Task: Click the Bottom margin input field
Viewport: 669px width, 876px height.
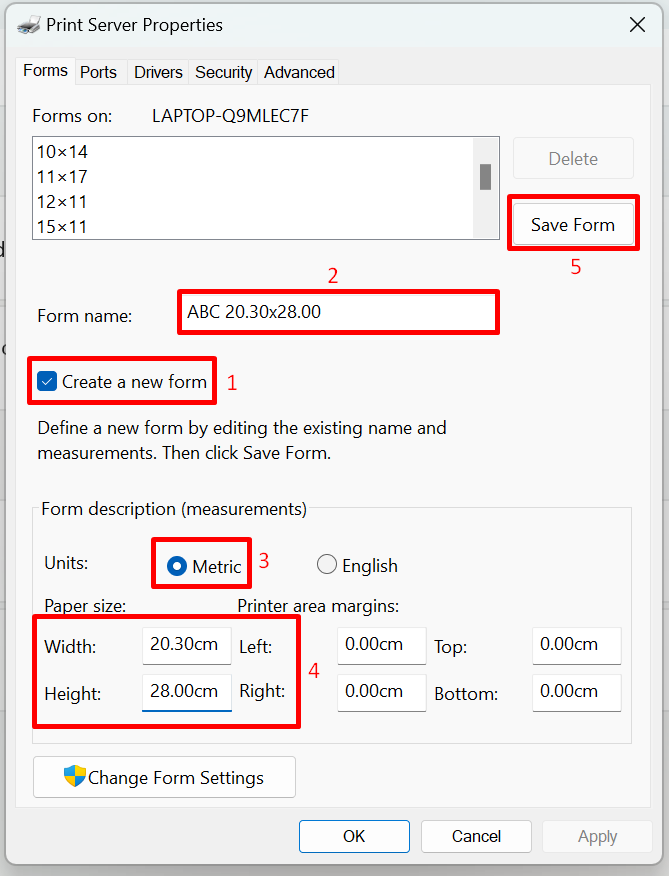Action: tap(576, 692)
